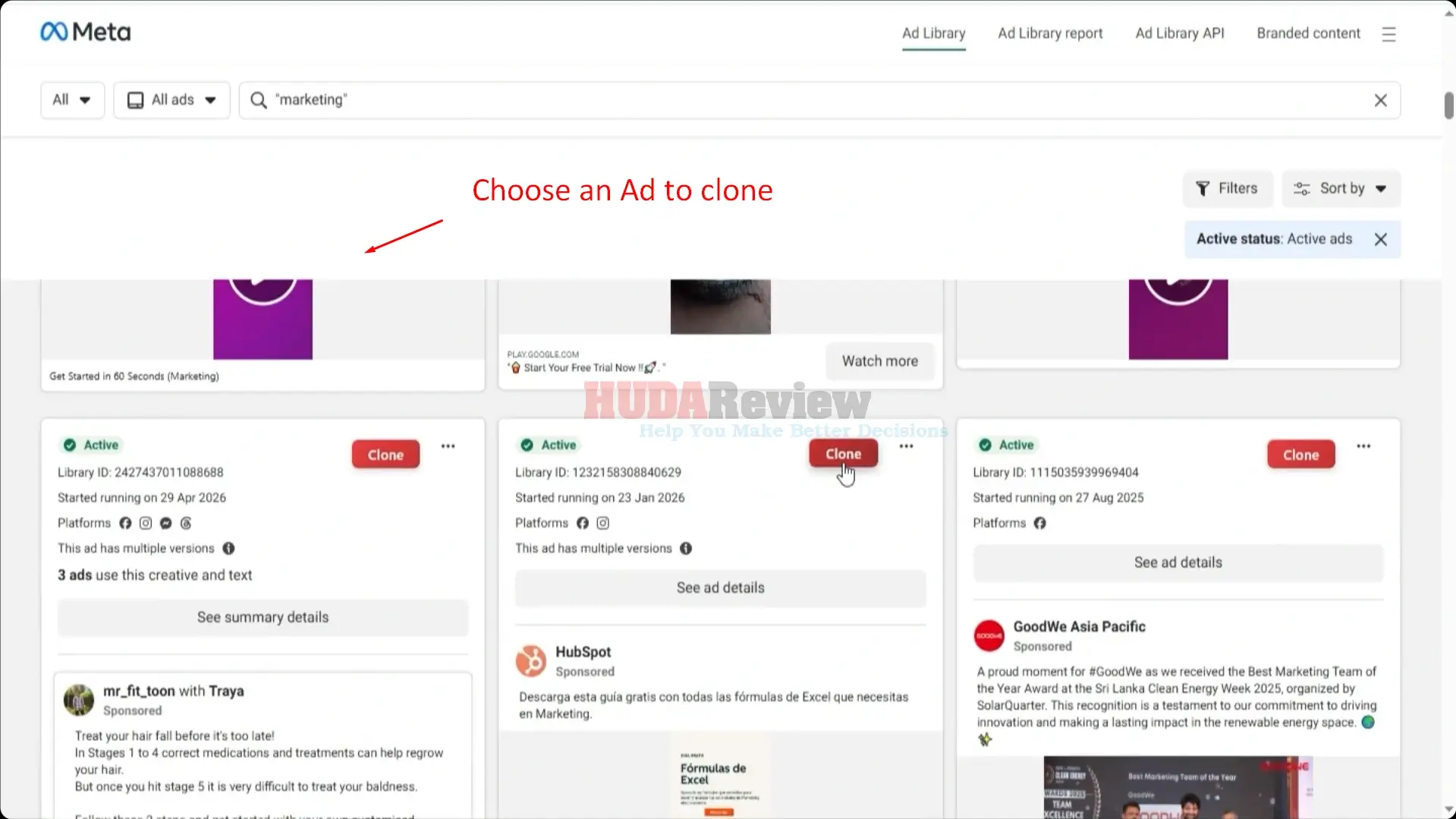Screen dimensions: 1456x819
Task: Expand the All ads dropdown
Action: point(171,100)
